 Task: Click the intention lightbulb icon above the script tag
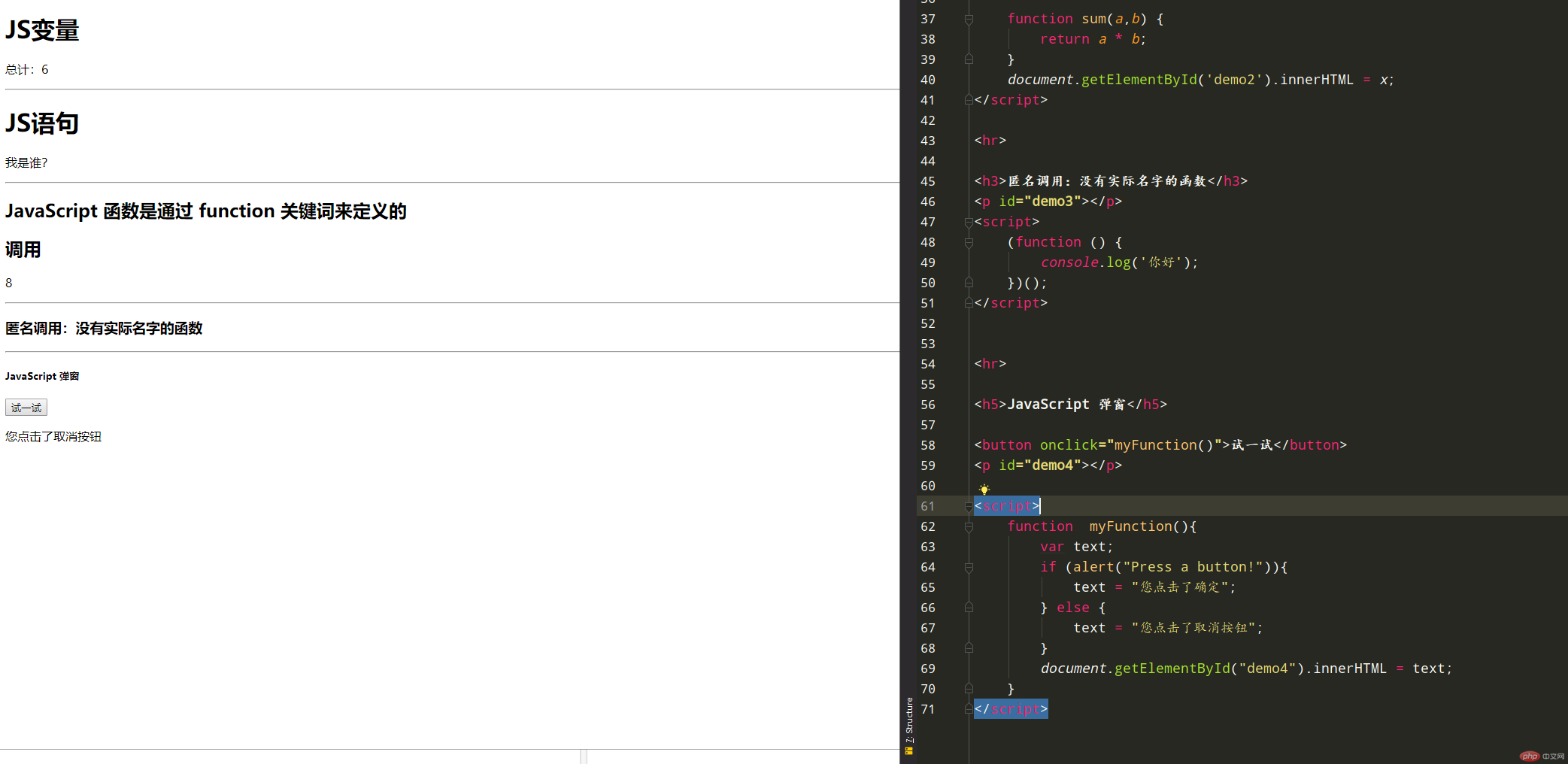[x=984, y=490]
